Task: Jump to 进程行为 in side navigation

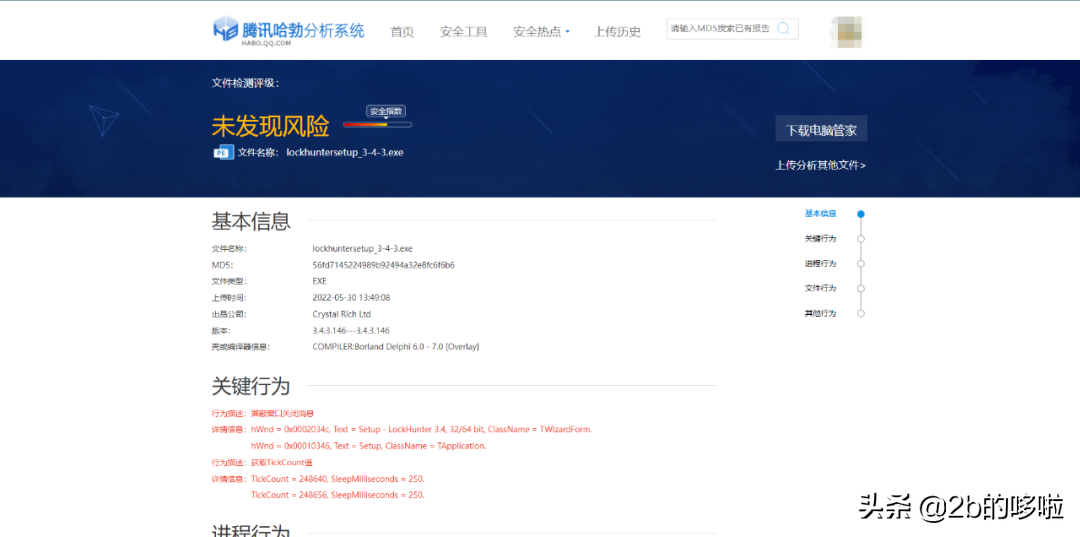Action: point(820,263)
